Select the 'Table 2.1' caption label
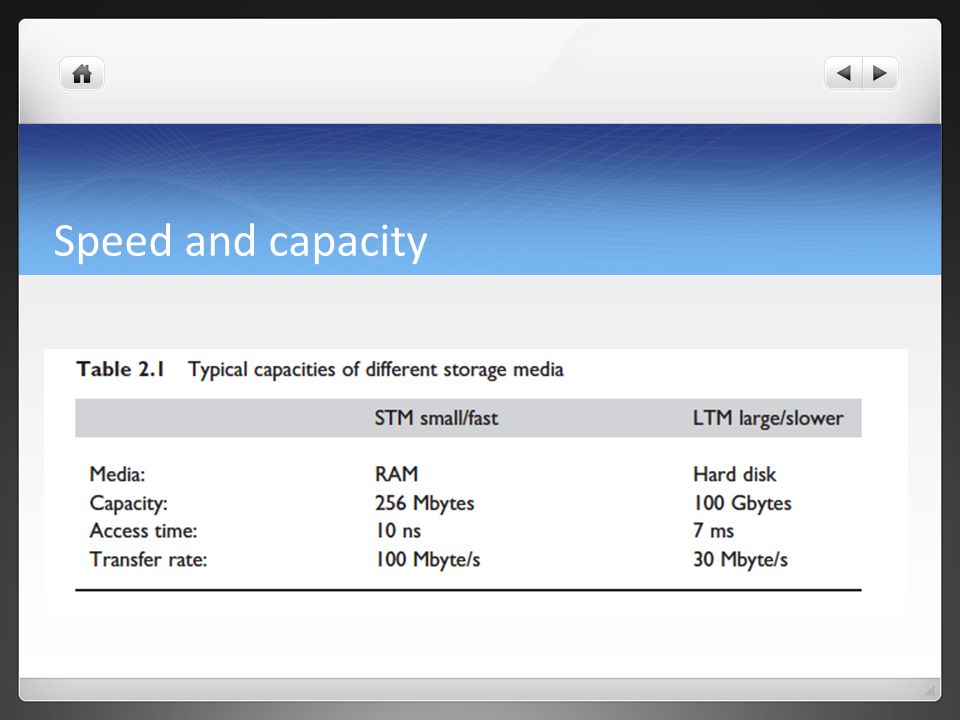Image resolution: width=960 pixels, height=720 pixels. 121,369
